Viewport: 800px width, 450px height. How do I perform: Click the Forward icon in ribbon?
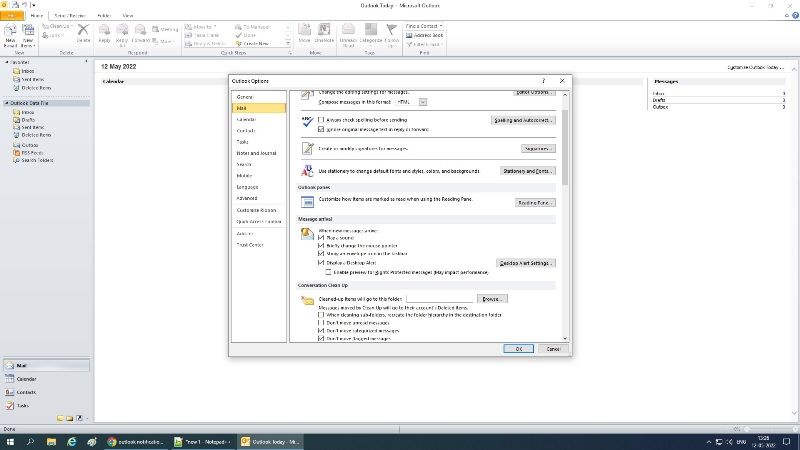140,30
